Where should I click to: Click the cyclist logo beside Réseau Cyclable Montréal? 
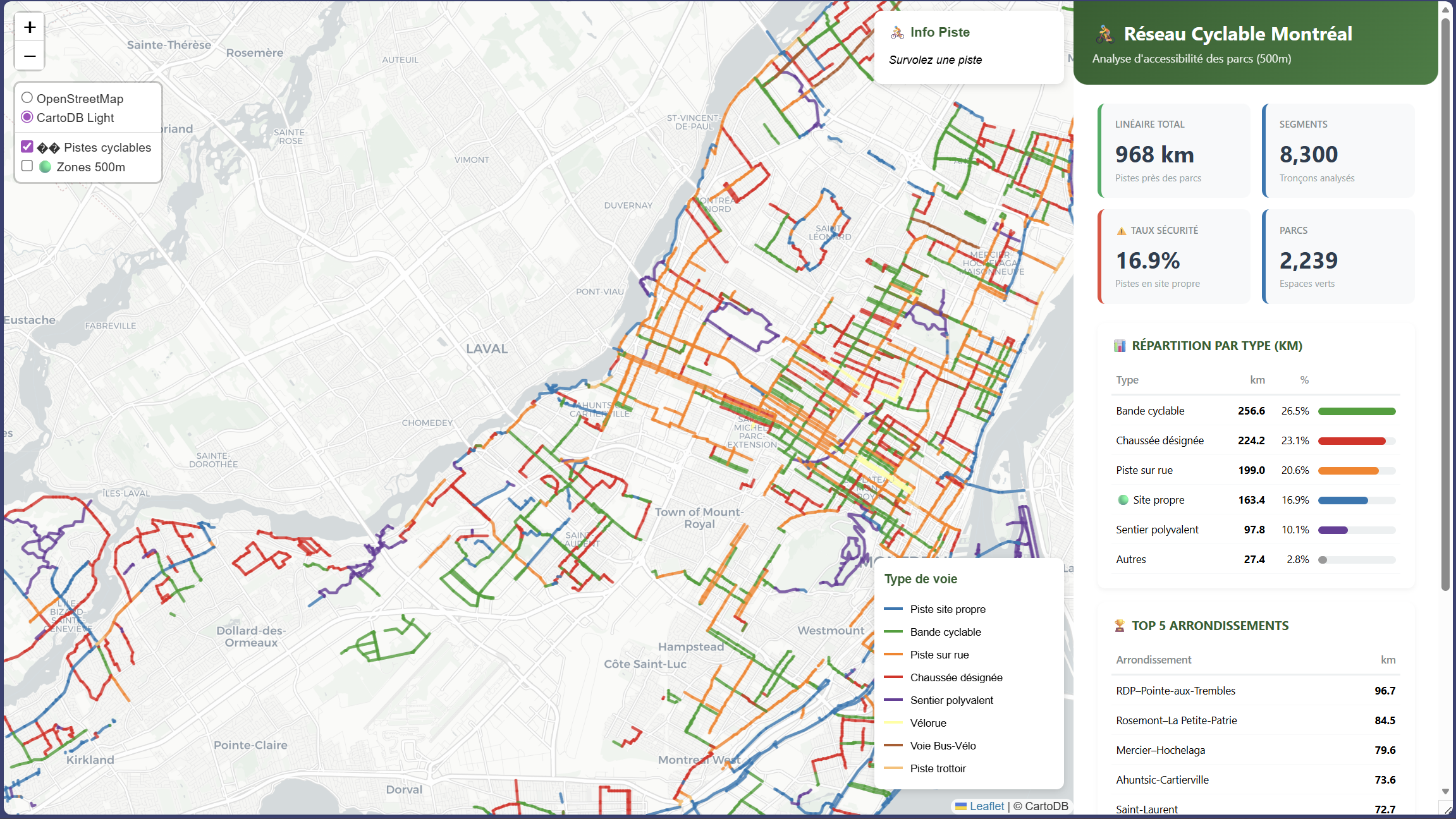(x=1104, y=34)
